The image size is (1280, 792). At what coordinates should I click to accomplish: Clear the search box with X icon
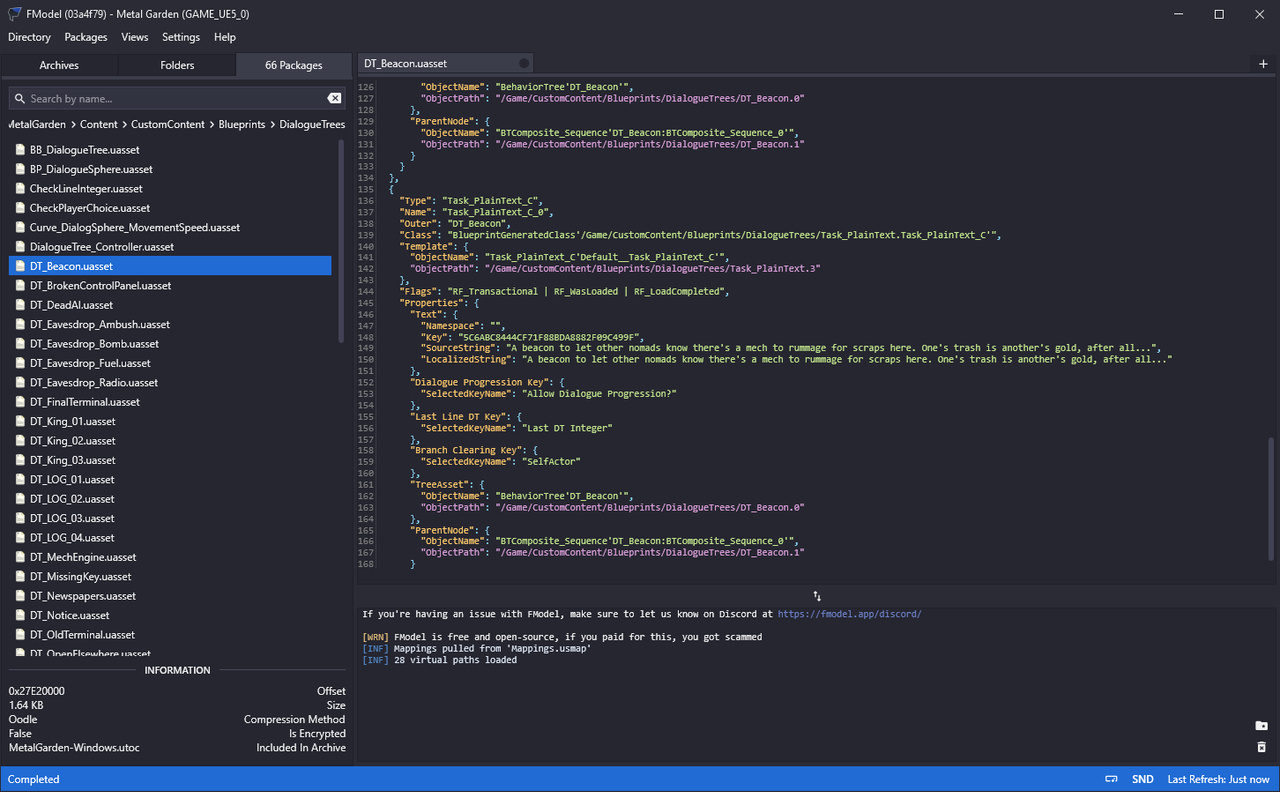(334, 98)
